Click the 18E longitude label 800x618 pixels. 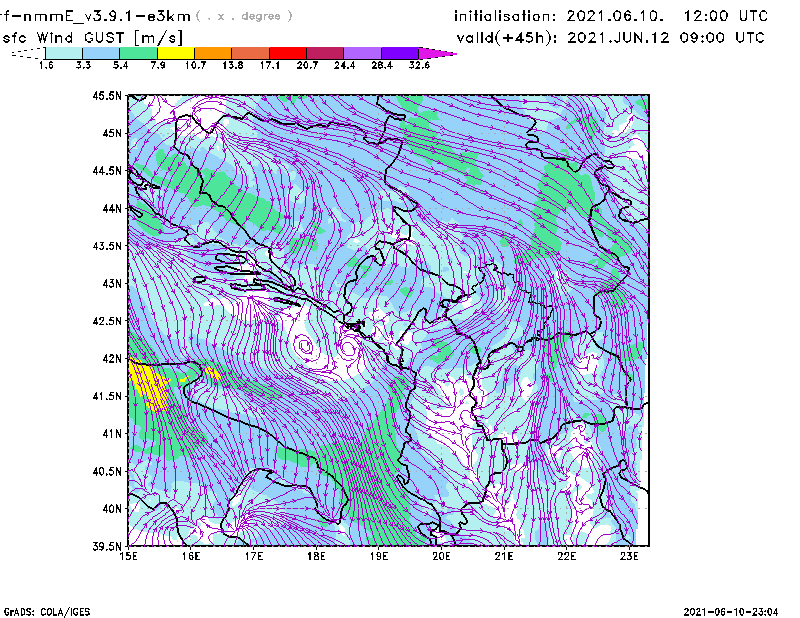click(316, 556)
